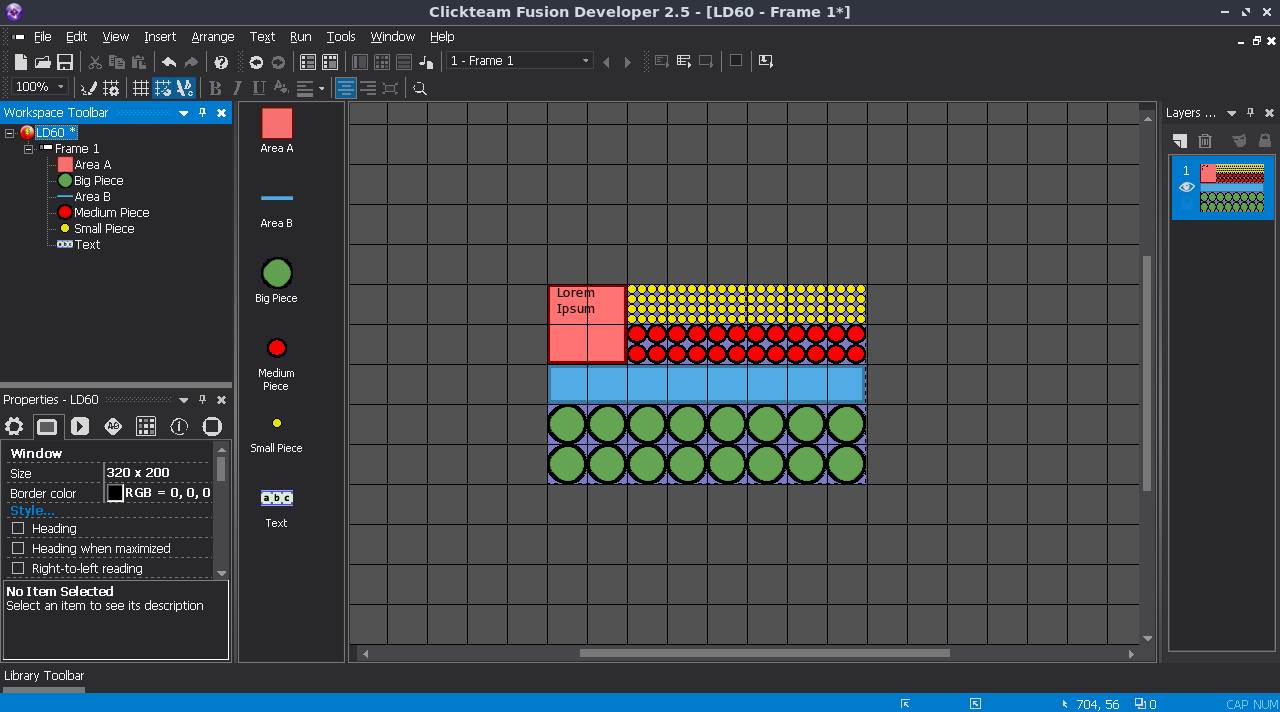This screenshot has width=1280, height=712.
Task: Click the zoom magnifier icon
Action: (420, 88)
